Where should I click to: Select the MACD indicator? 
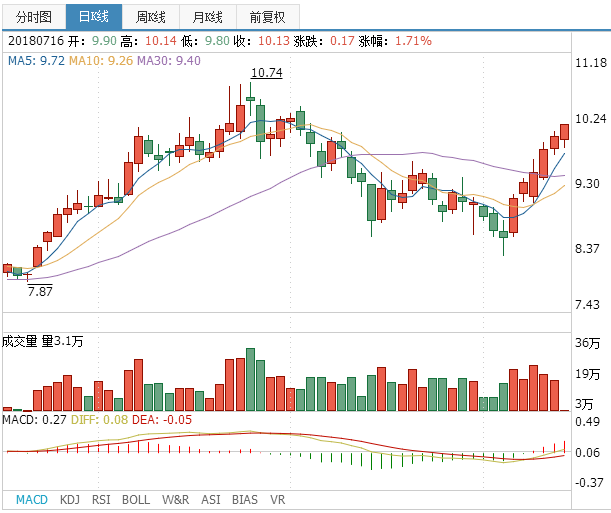[x=32, y=499]
